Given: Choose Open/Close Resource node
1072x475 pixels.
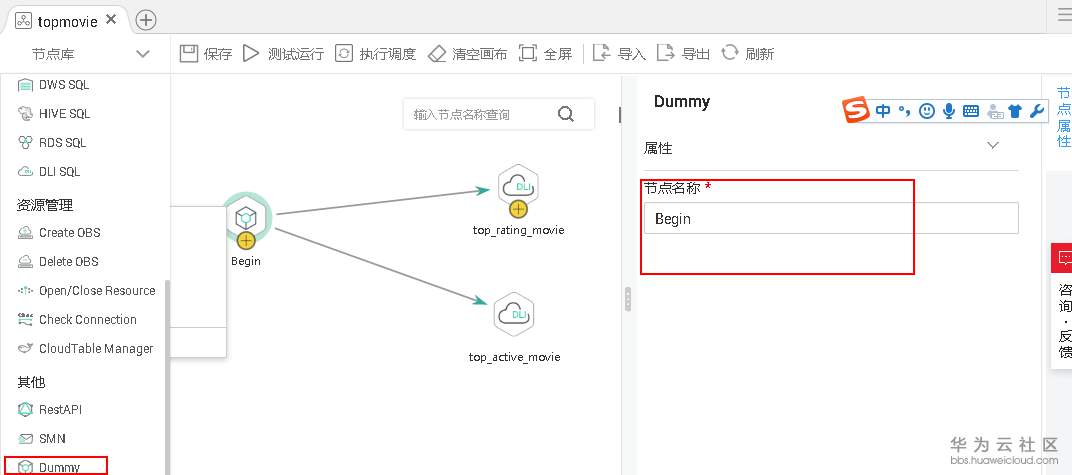Looking at the screenshot, I should coord(86,290).
